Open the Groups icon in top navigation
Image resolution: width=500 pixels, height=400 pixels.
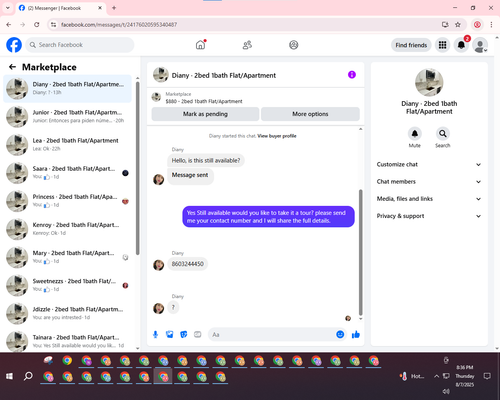click(x=293, y=45)
